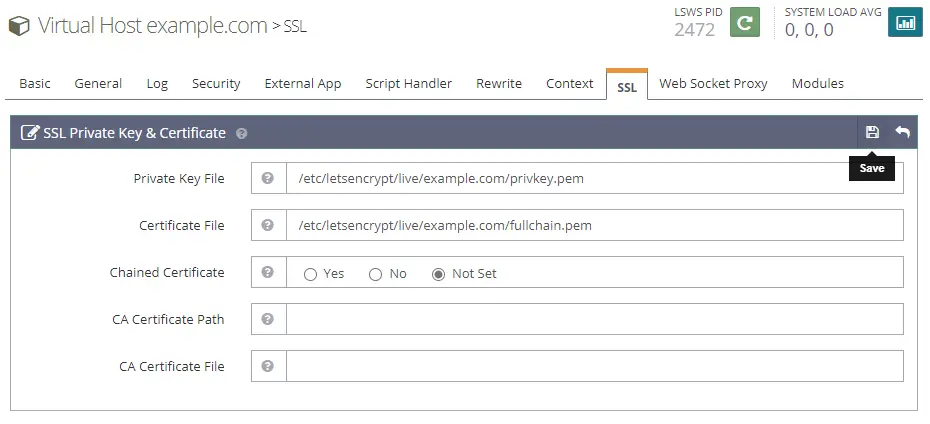Click the Save floppy disk icon
Viewport: 930px width, 424px height.
tap(872, 132)
